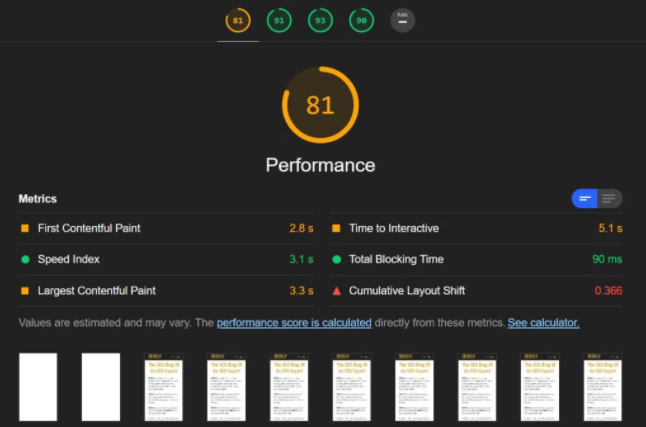Click the green circle beside Total Blocking Time
Viewport: 646px width, 427px height.
point(337,259)
